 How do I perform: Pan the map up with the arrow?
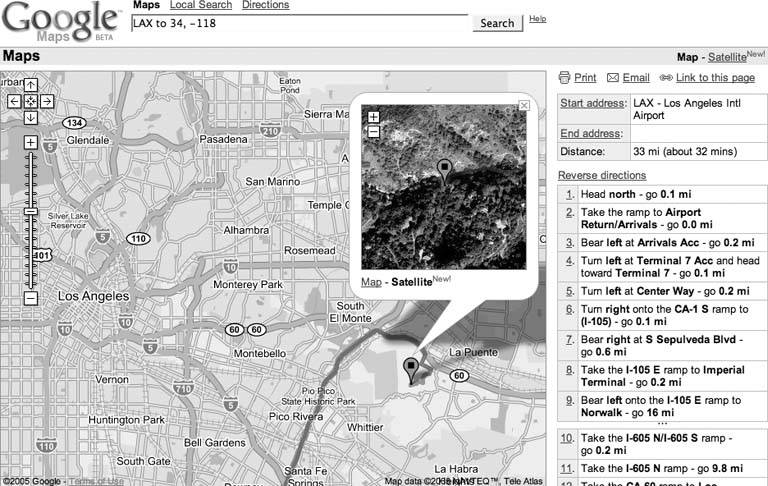(x=30, y=85)
